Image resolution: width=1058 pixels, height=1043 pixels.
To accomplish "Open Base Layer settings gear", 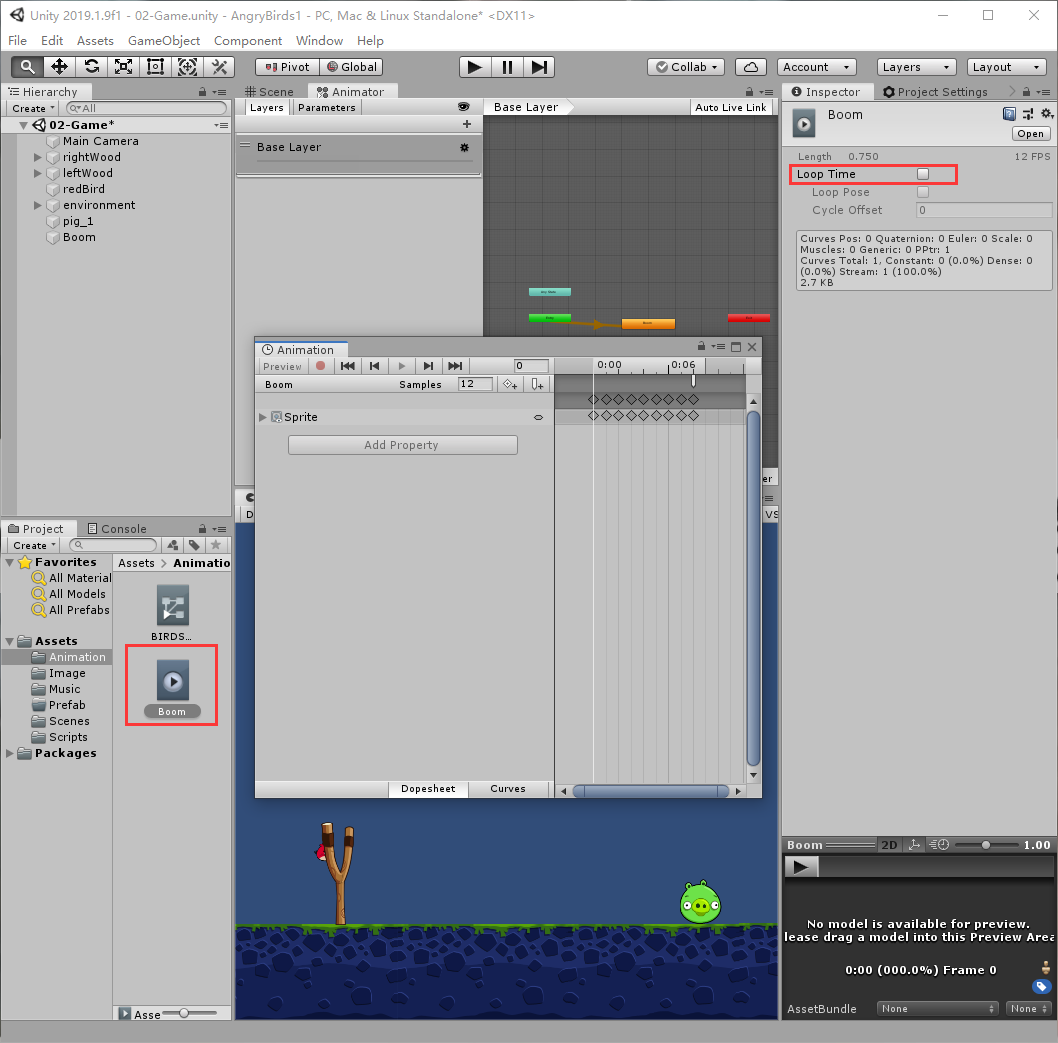I will coord(464,147).
